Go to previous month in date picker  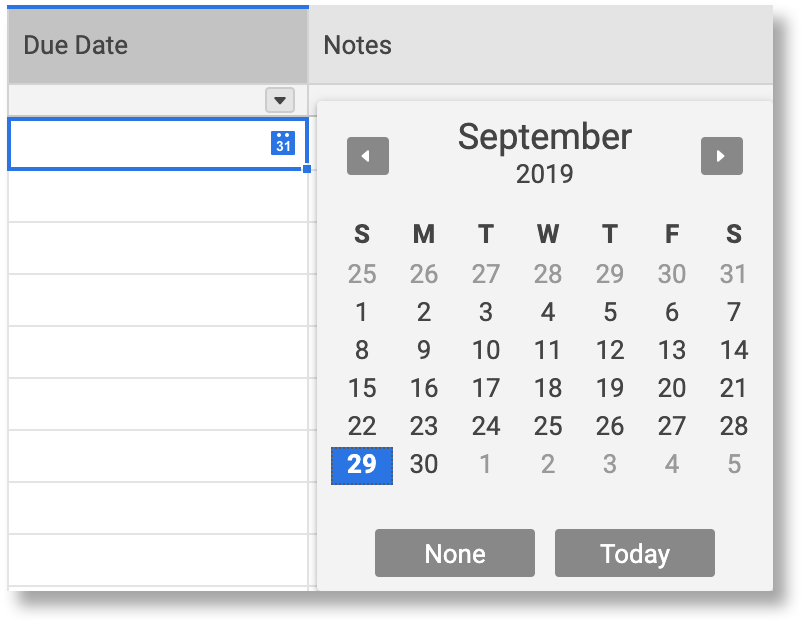tap(367, 156)
